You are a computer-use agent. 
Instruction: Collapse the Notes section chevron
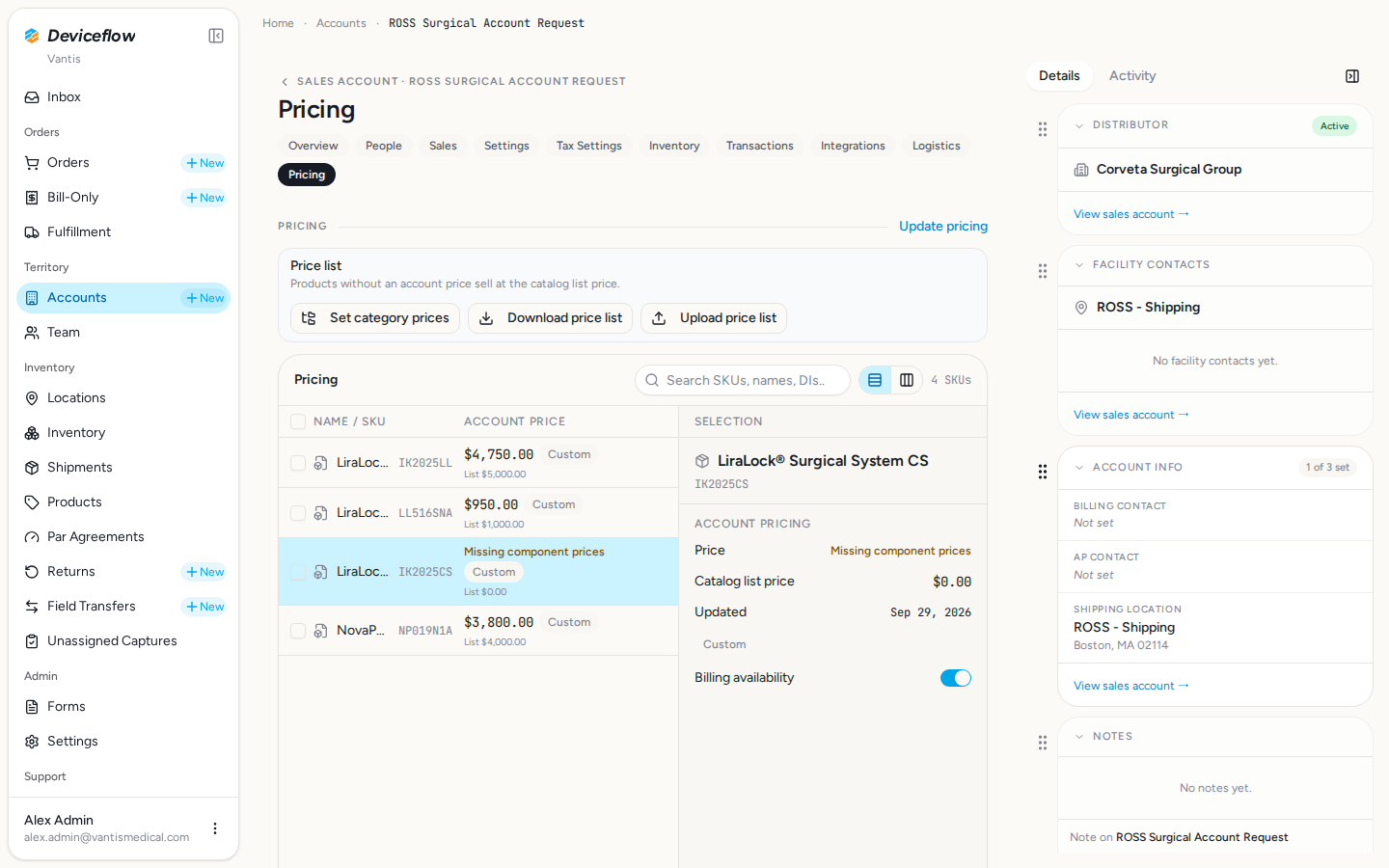[x=1079, y=737]
